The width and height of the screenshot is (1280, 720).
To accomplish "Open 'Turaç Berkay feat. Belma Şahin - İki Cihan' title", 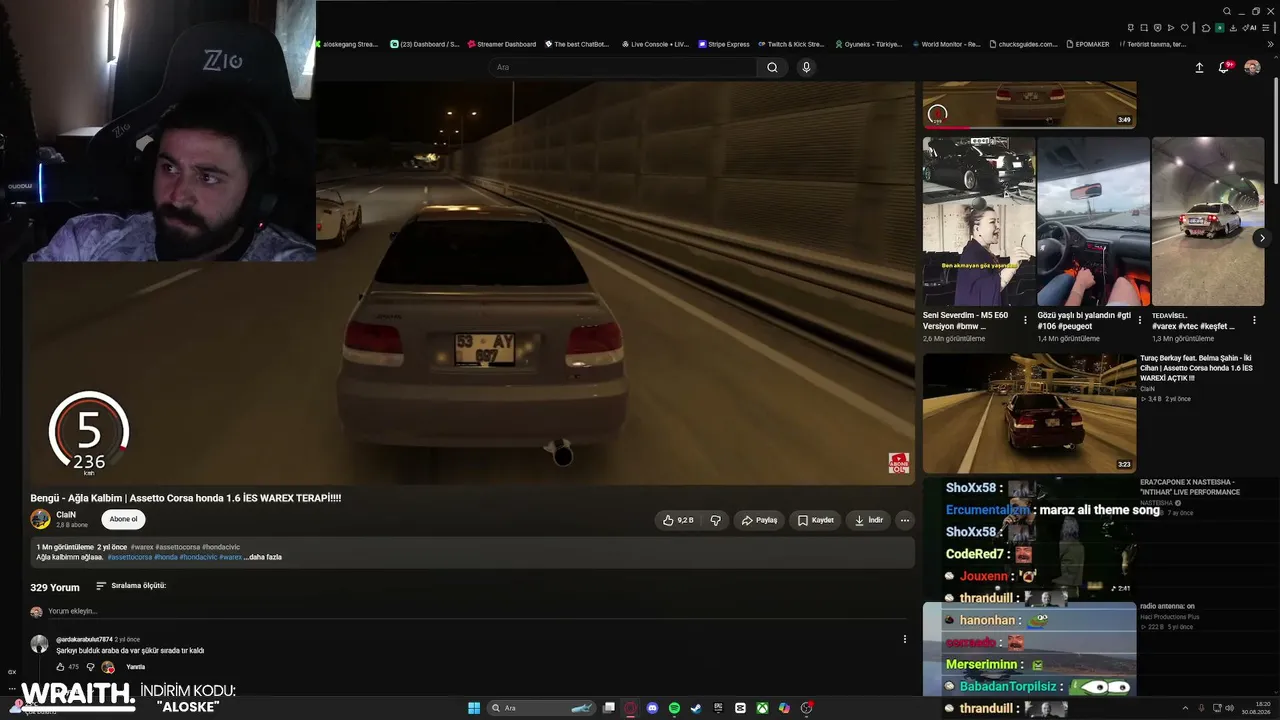I will tap(1196, 368).
